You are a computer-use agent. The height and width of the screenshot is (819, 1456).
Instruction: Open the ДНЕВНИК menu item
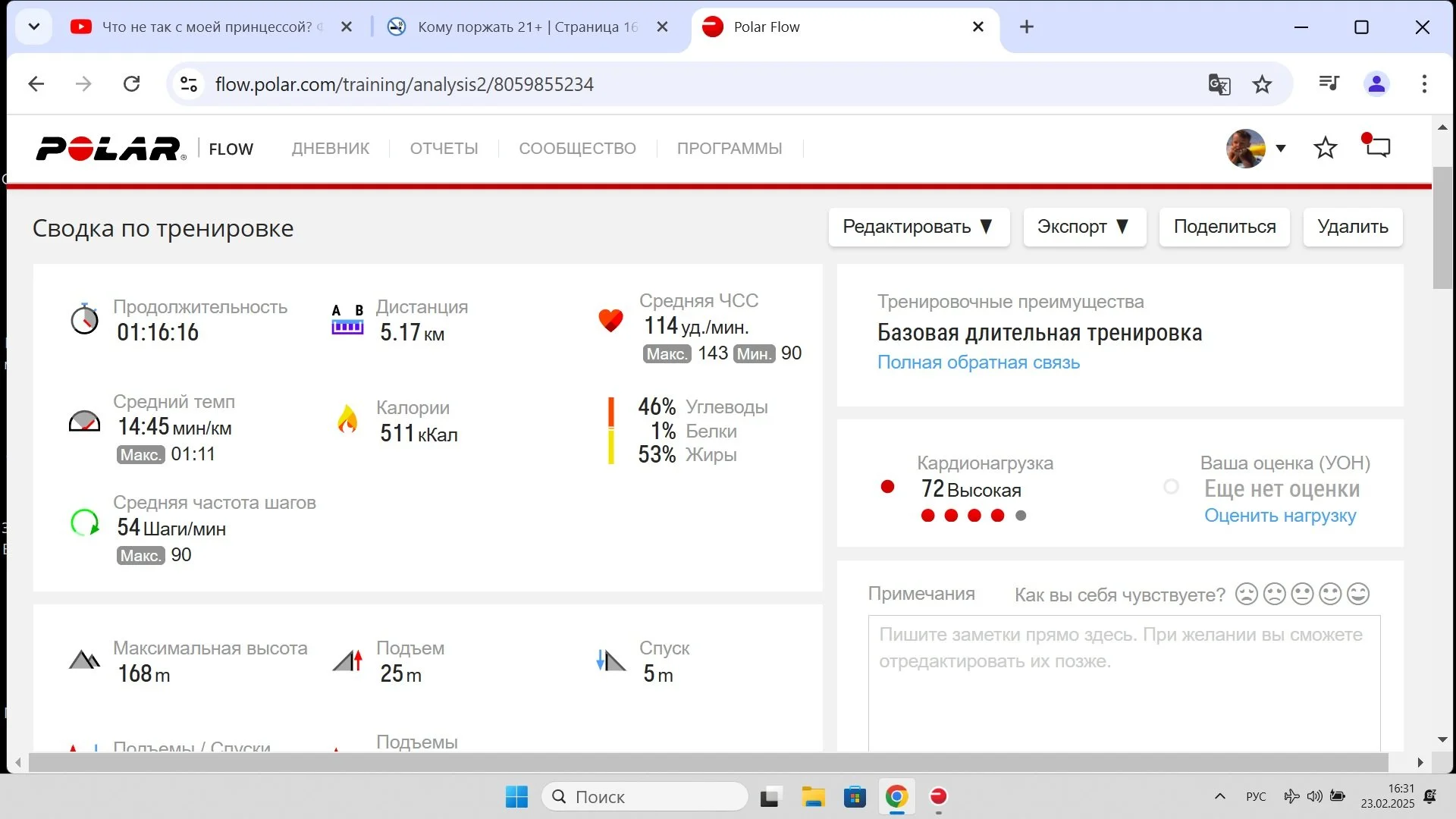(331, 149)
